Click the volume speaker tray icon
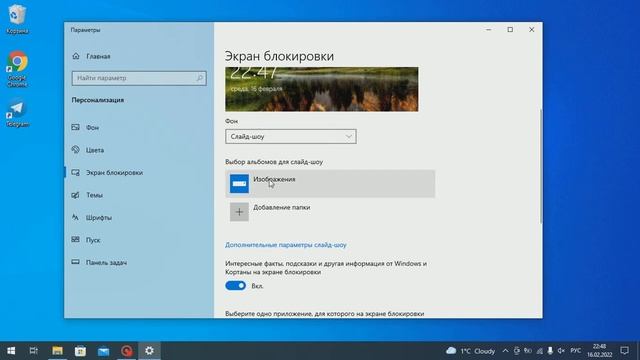Screen dimensions: 640x360 pos(561,351)
